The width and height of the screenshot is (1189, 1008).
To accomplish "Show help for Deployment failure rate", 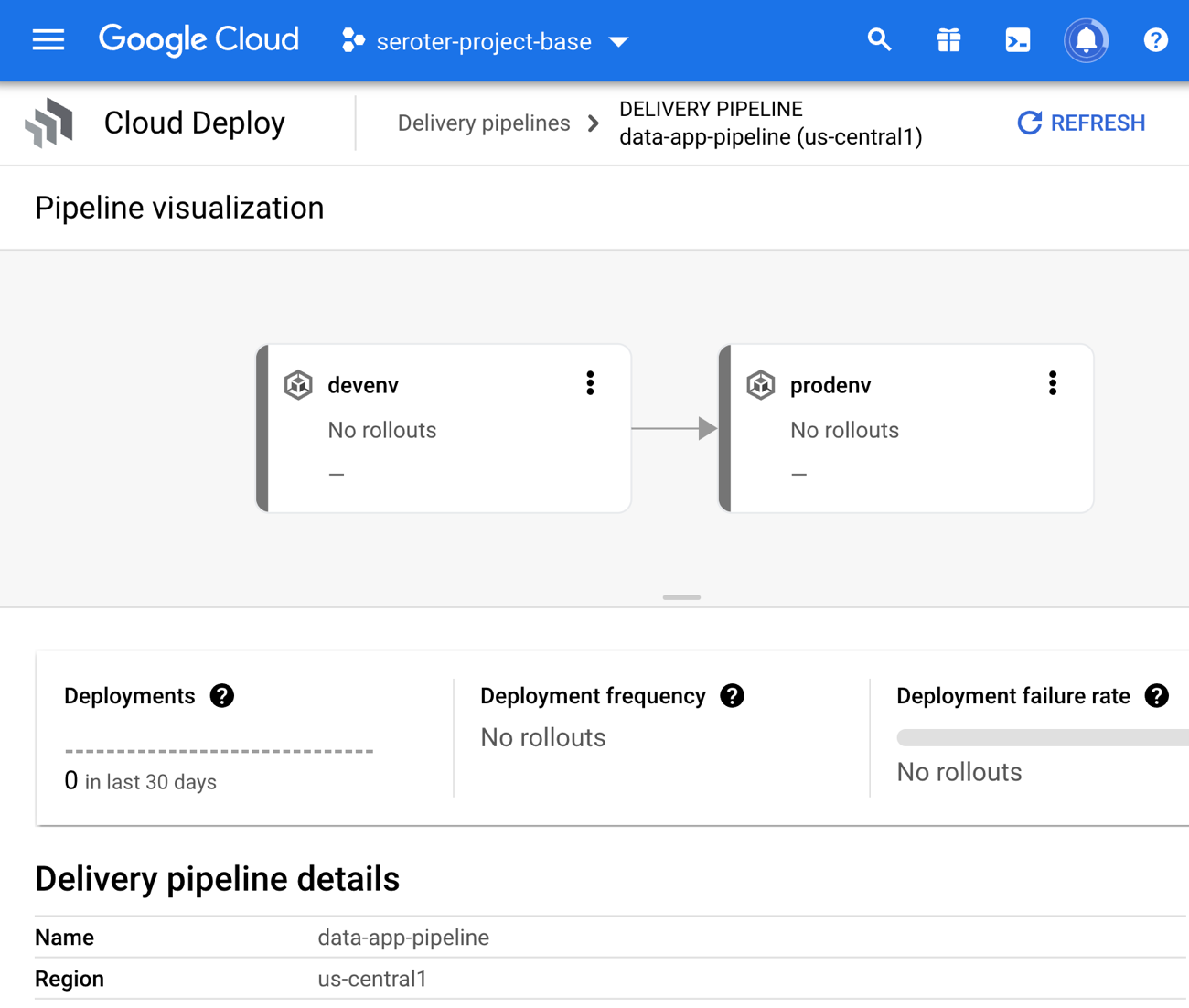I will (1156, 696).
